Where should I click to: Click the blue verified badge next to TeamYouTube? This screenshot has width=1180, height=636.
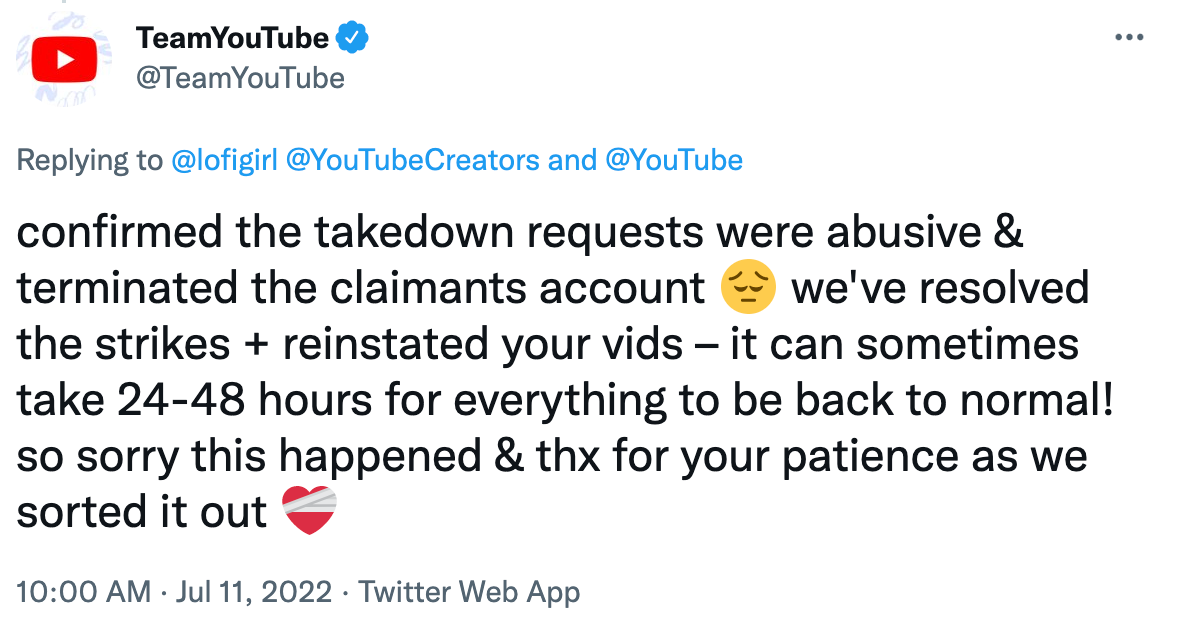352,36
